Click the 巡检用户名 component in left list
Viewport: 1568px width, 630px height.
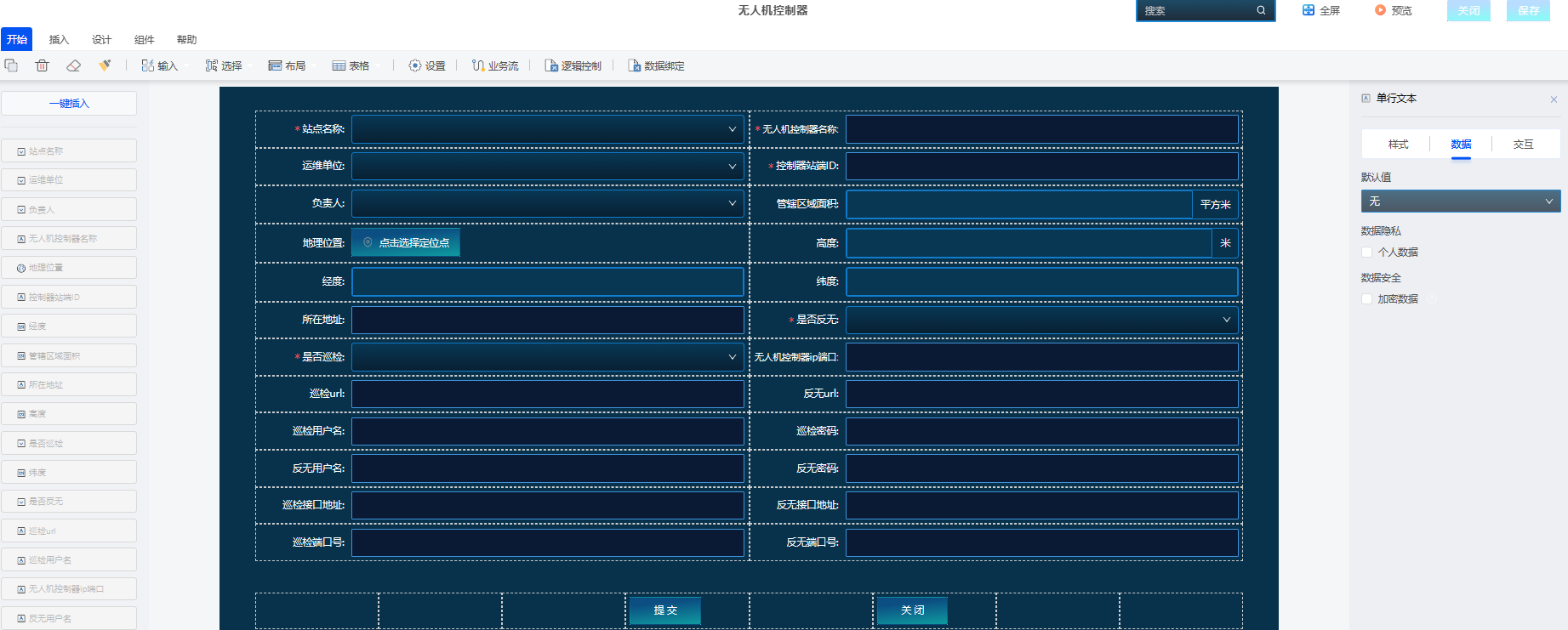click(69, 559)
